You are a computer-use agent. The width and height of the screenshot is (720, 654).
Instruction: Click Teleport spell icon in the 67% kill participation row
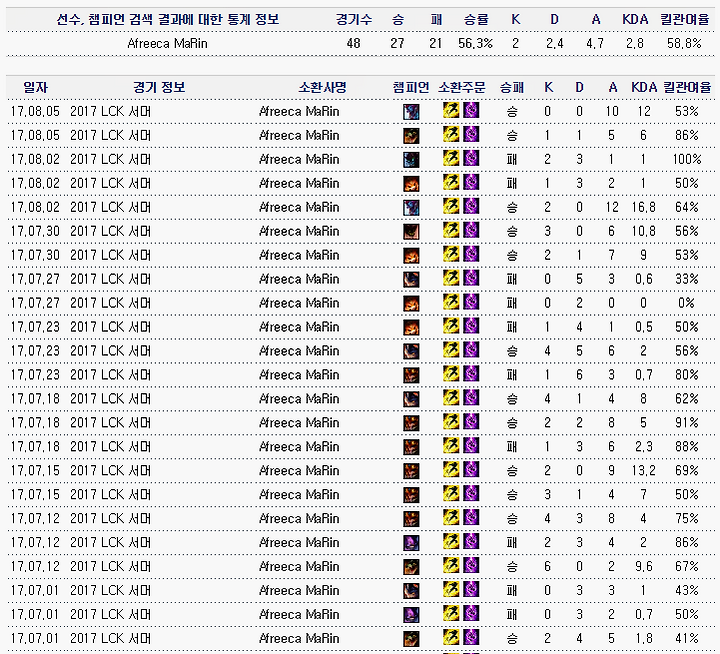point(471,565)
